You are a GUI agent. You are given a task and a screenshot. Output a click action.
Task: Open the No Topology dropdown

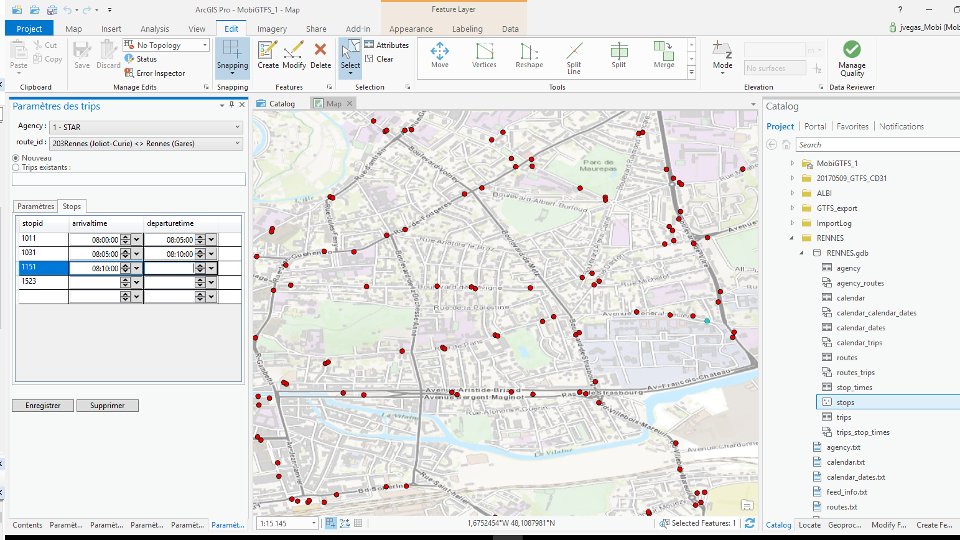pyautogui.click(x=166, y=45)
